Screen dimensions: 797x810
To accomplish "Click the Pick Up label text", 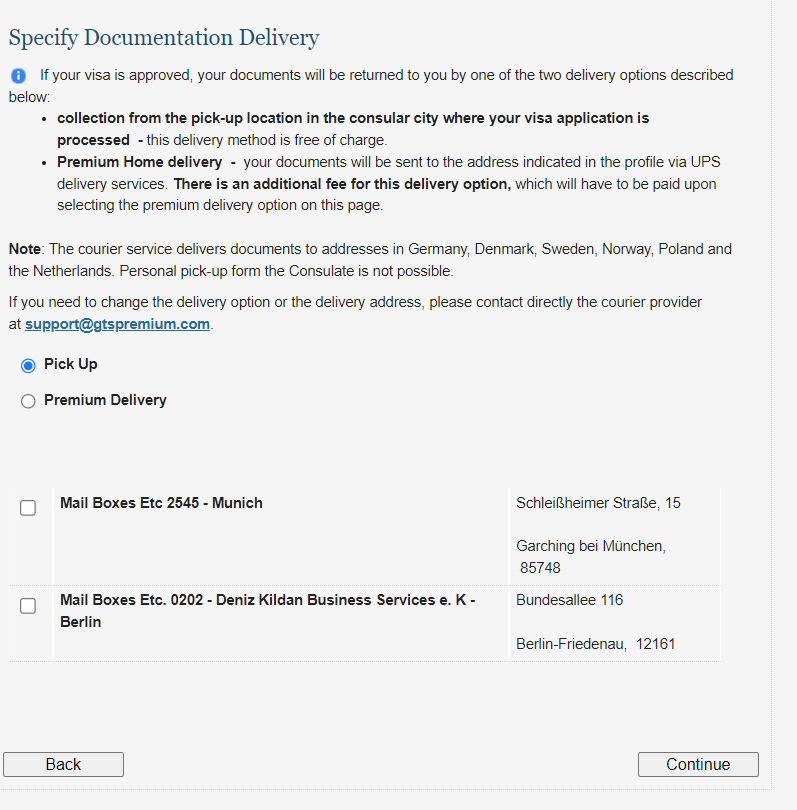I will point(71,364).
